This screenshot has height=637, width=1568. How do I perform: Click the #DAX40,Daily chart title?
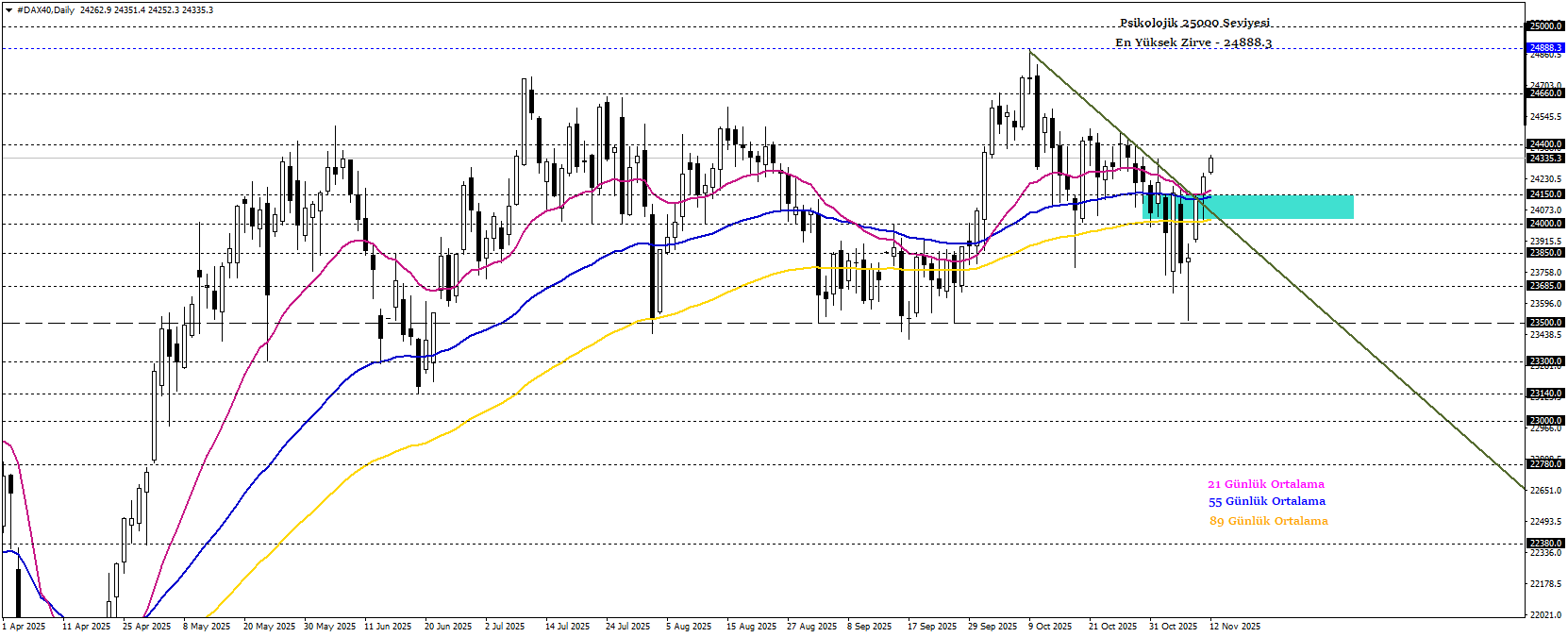[x=47, y=10]
